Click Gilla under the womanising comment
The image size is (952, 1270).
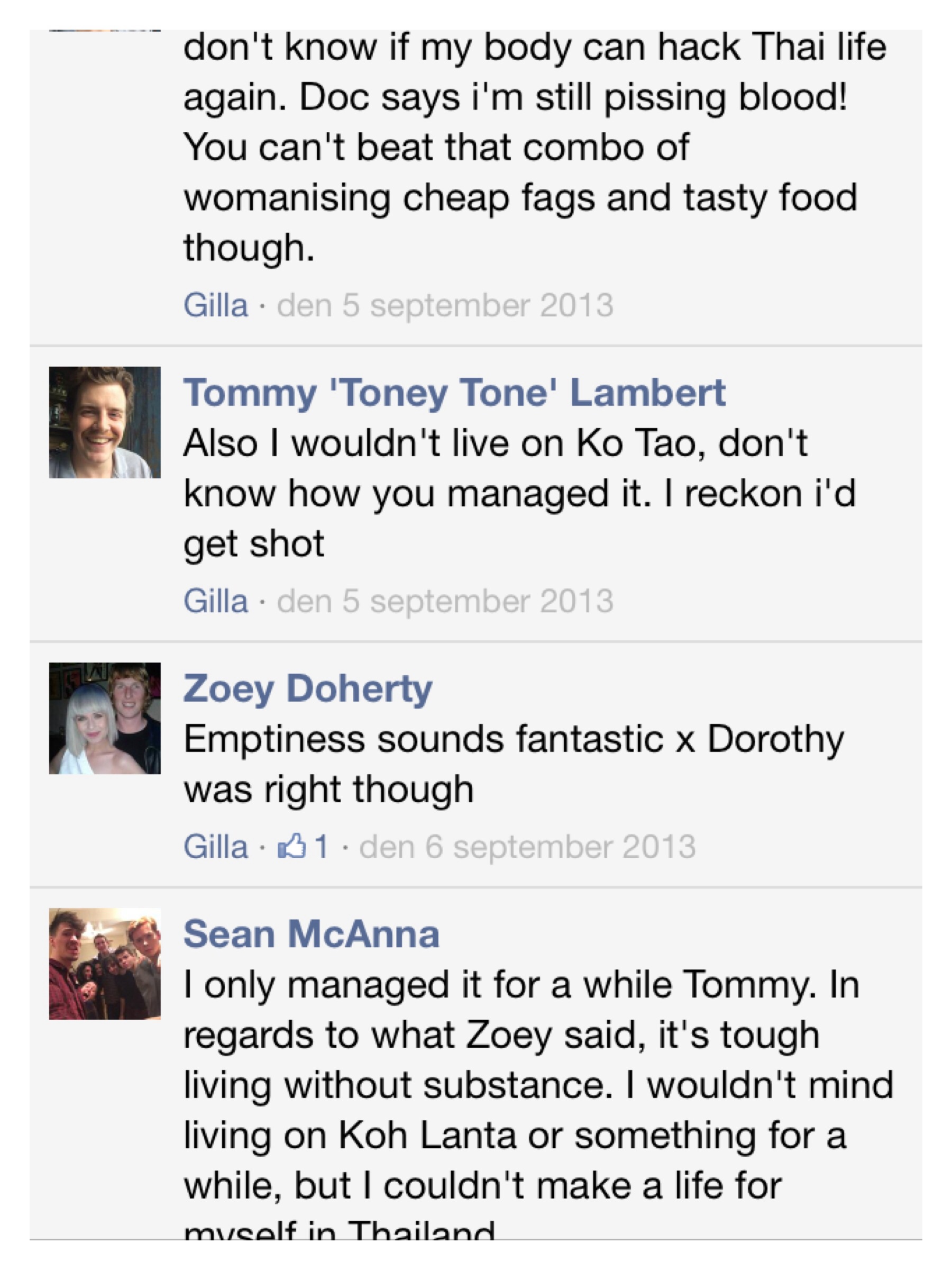click(x=216, y=305)
